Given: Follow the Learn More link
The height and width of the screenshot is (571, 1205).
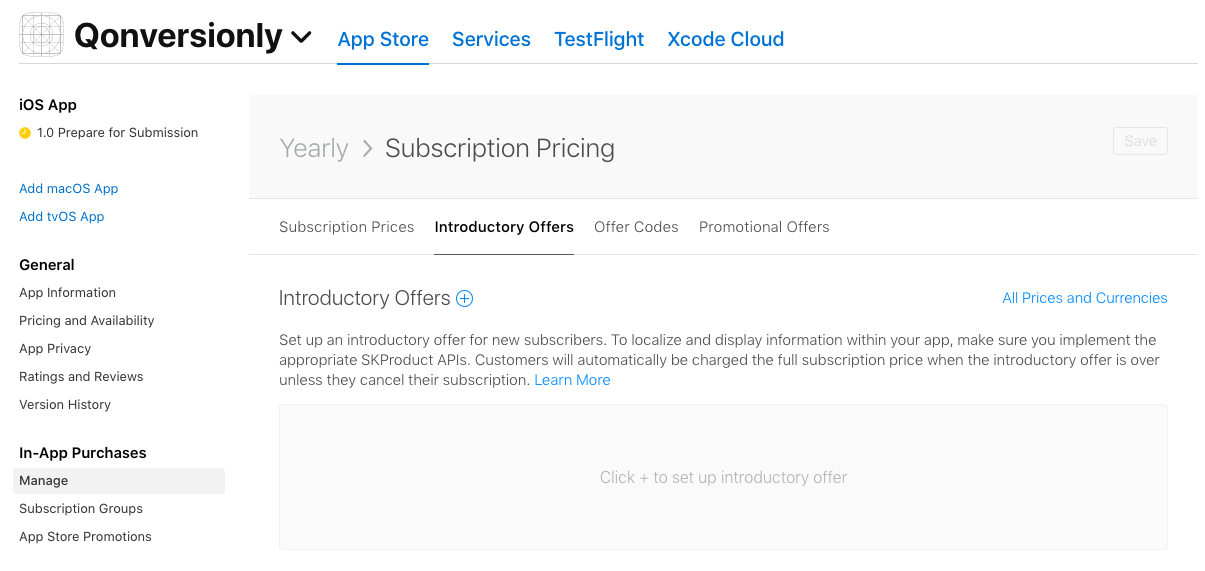Looking at the screenshot, I should point(572,380).
